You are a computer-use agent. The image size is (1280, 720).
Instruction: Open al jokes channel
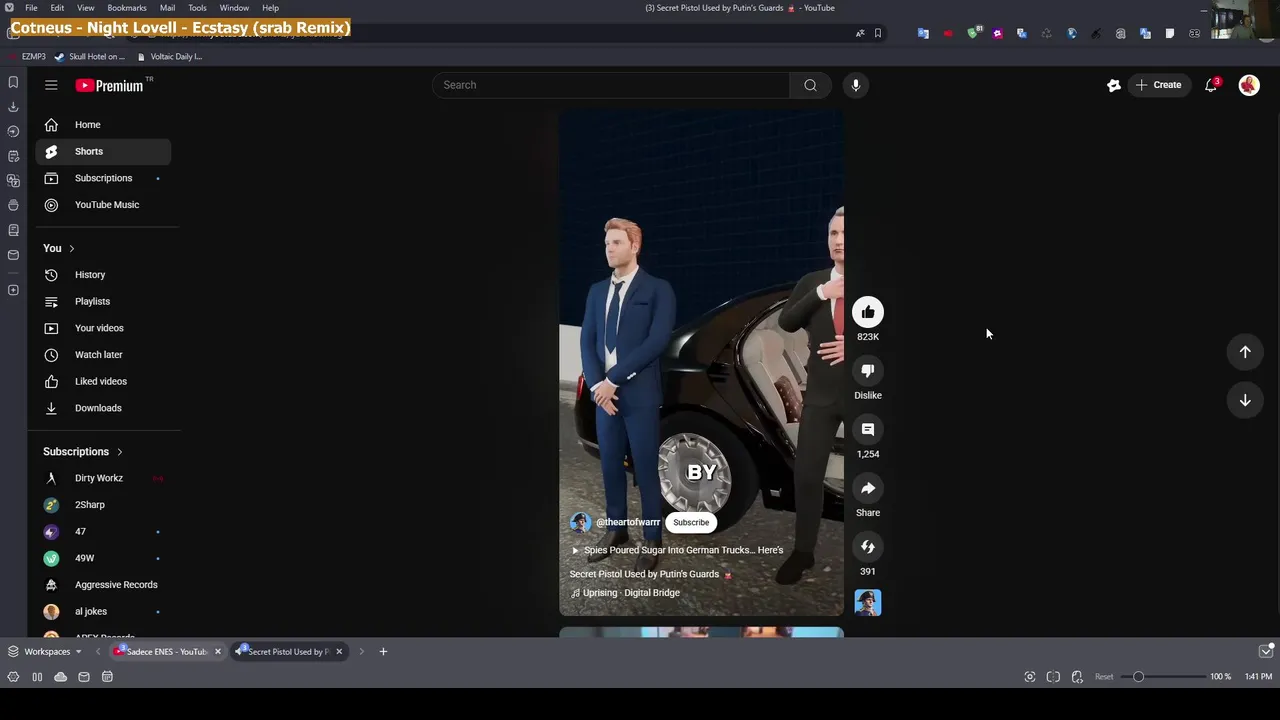pos(103,611)
